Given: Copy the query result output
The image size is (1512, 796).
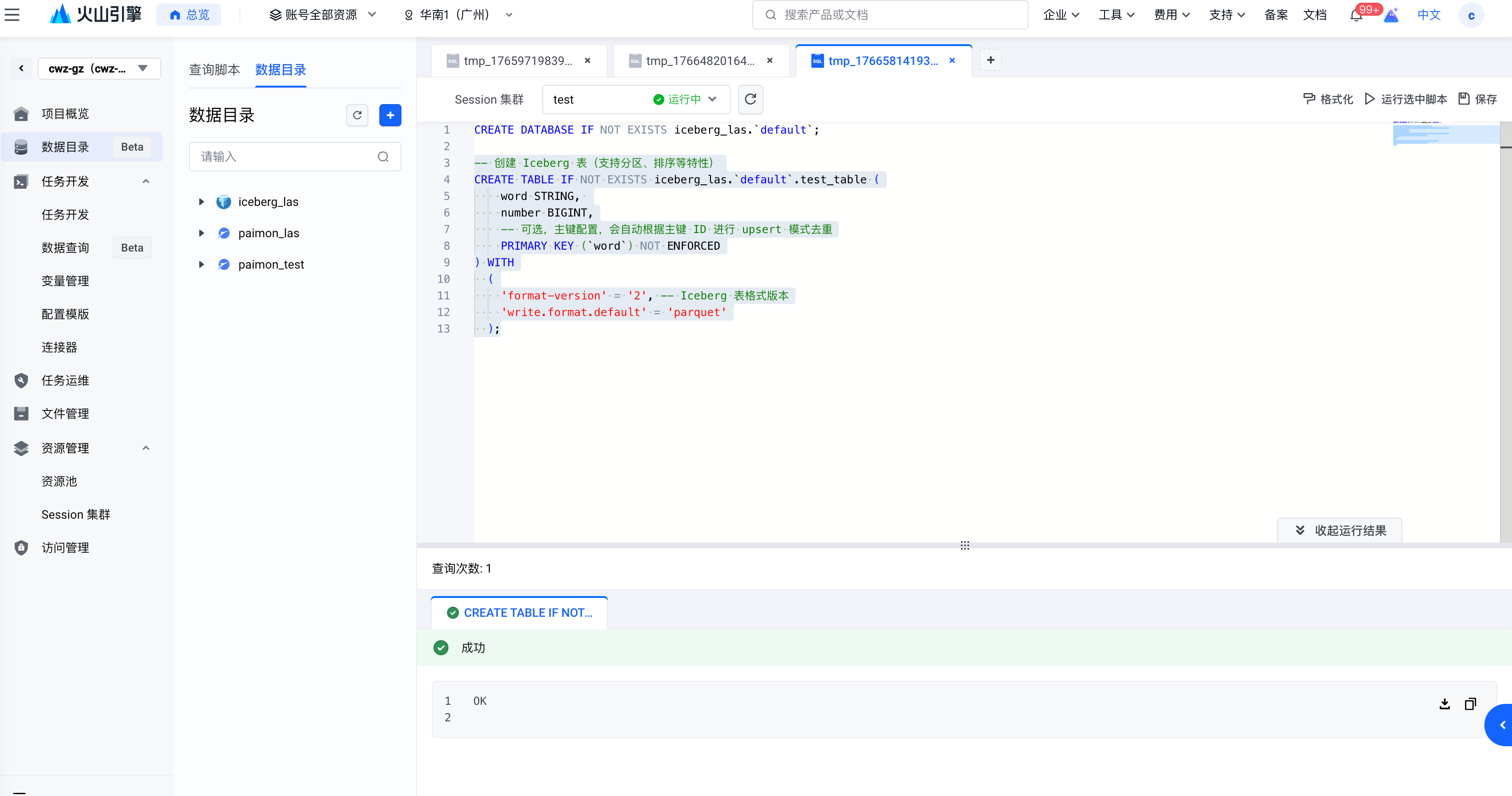Looking at the screenshot, I should 1470,703.
